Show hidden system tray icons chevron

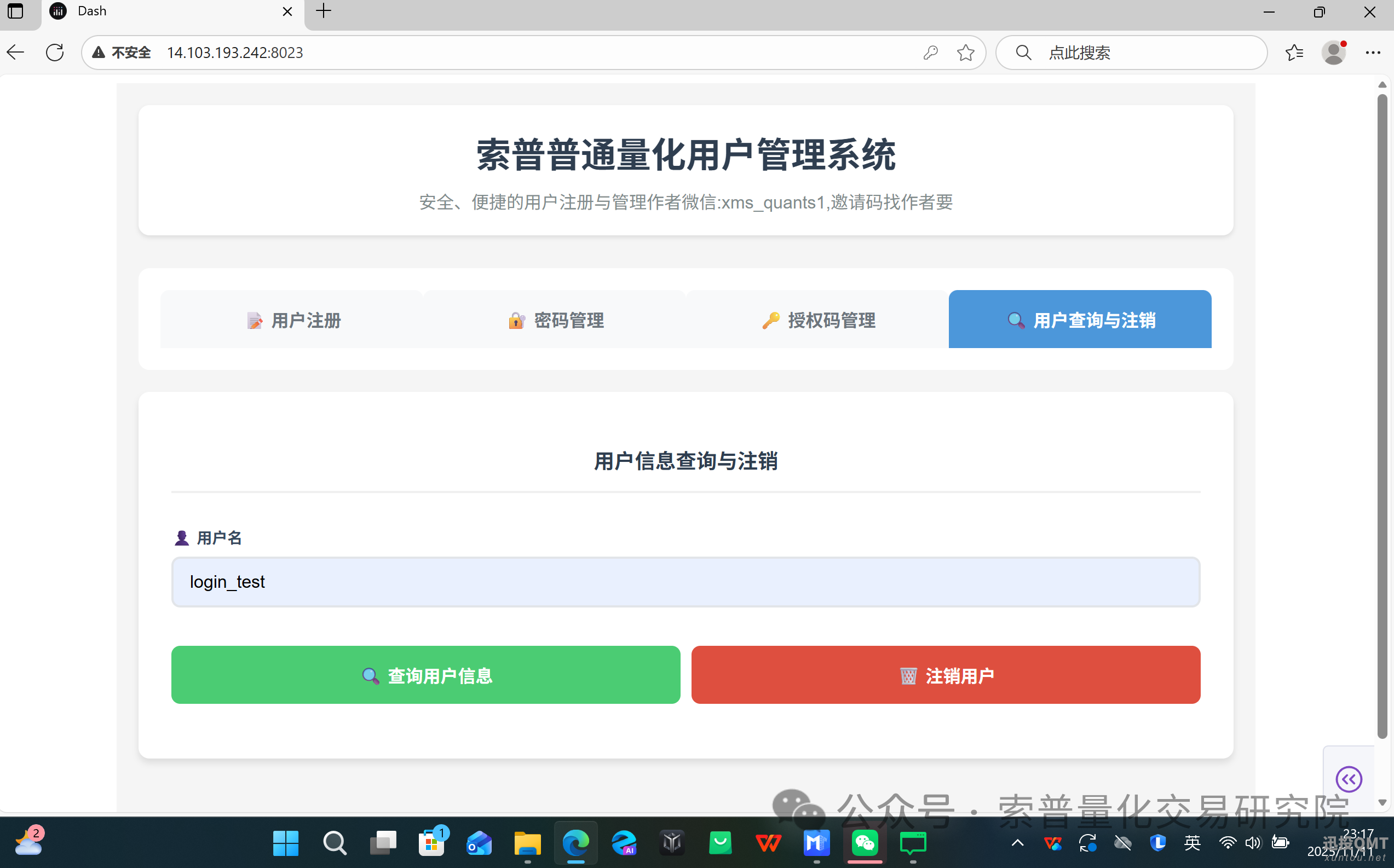1017,843
